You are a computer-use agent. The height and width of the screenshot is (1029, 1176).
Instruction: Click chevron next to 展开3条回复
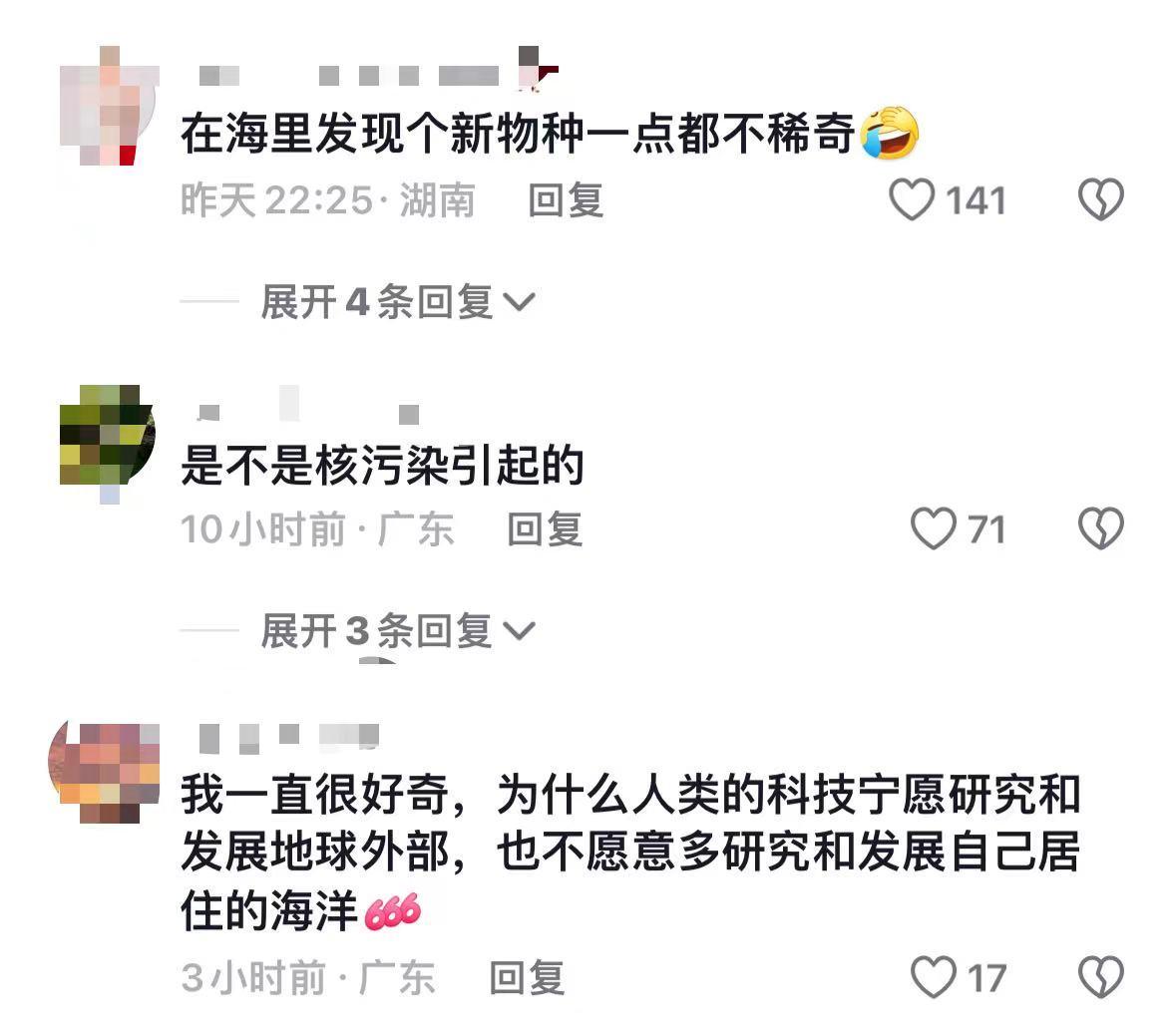[x=519, y=631]
